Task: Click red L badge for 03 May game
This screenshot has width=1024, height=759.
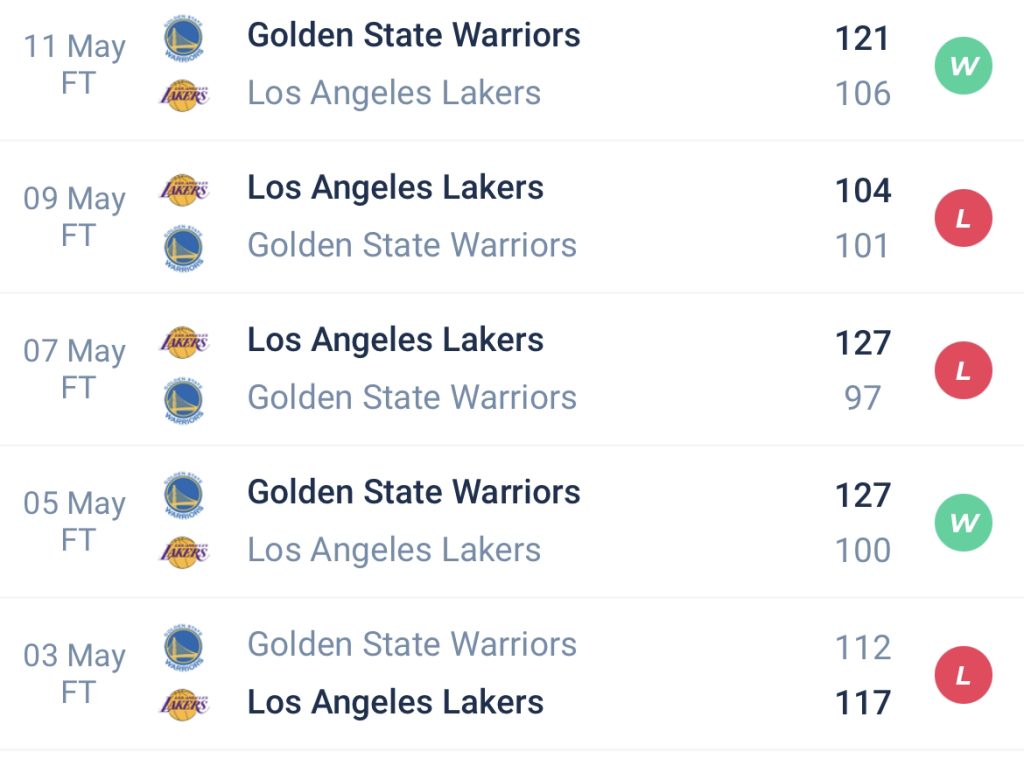Action: [963, 675]
